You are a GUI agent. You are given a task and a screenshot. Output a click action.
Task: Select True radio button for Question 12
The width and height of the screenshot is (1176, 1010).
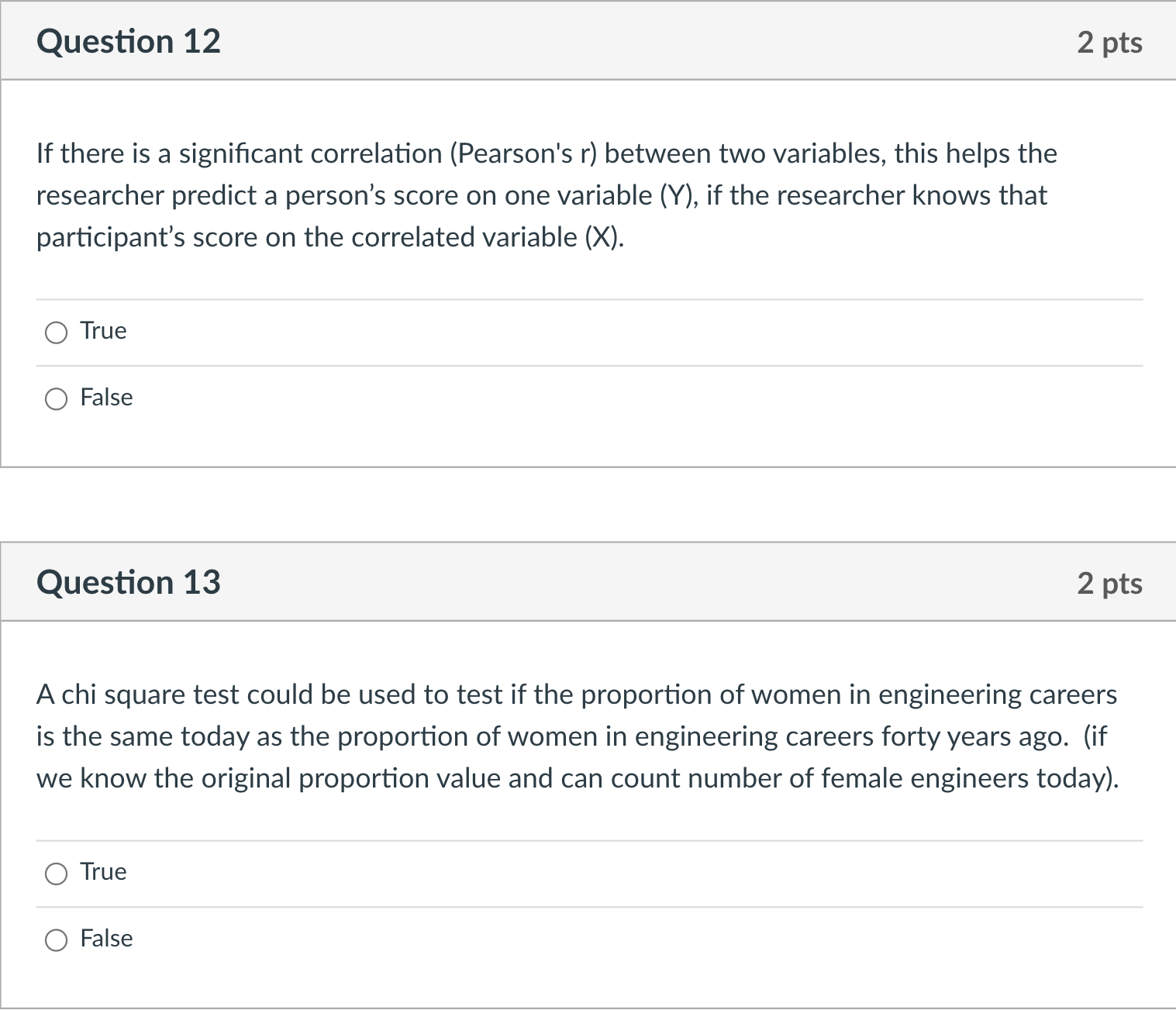[x=56, y=333]
